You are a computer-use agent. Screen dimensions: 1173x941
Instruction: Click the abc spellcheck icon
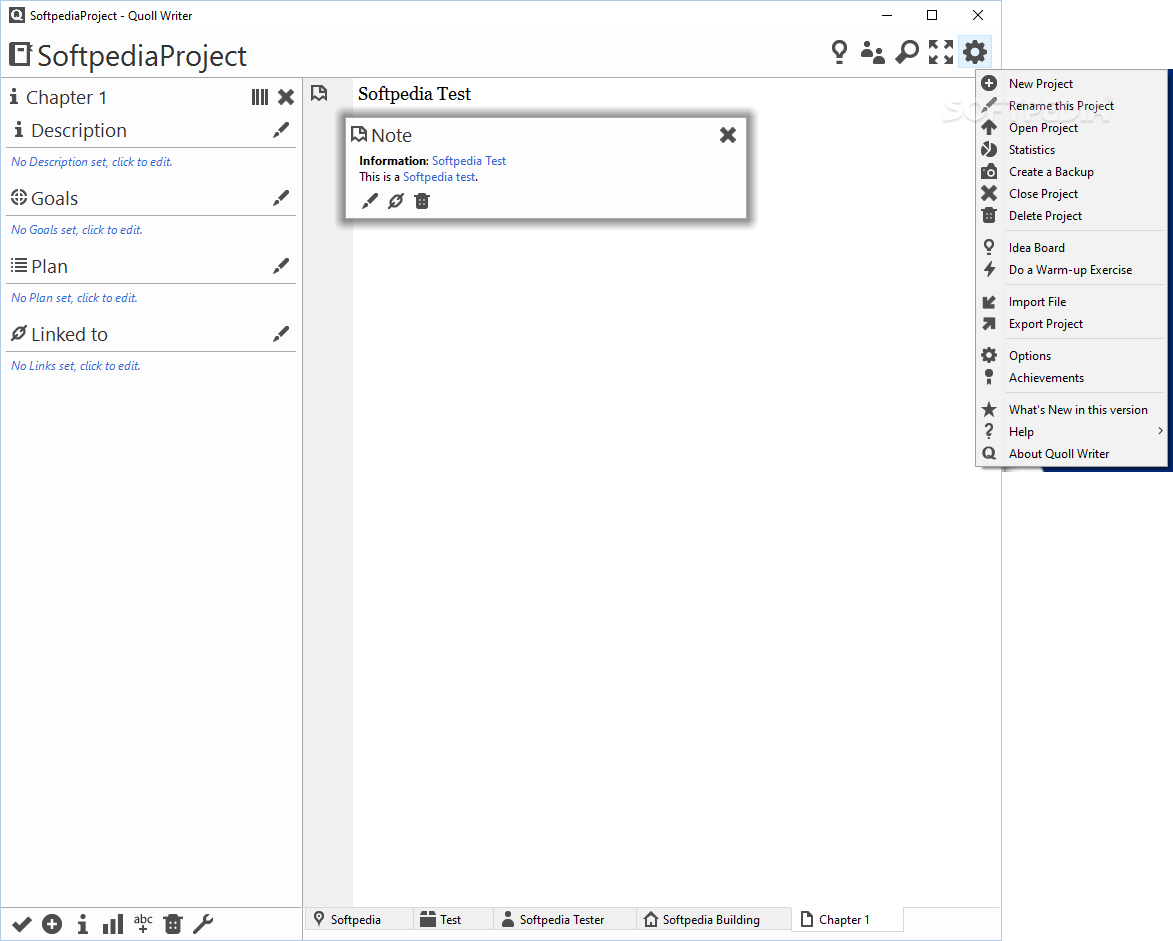(143, 924)
